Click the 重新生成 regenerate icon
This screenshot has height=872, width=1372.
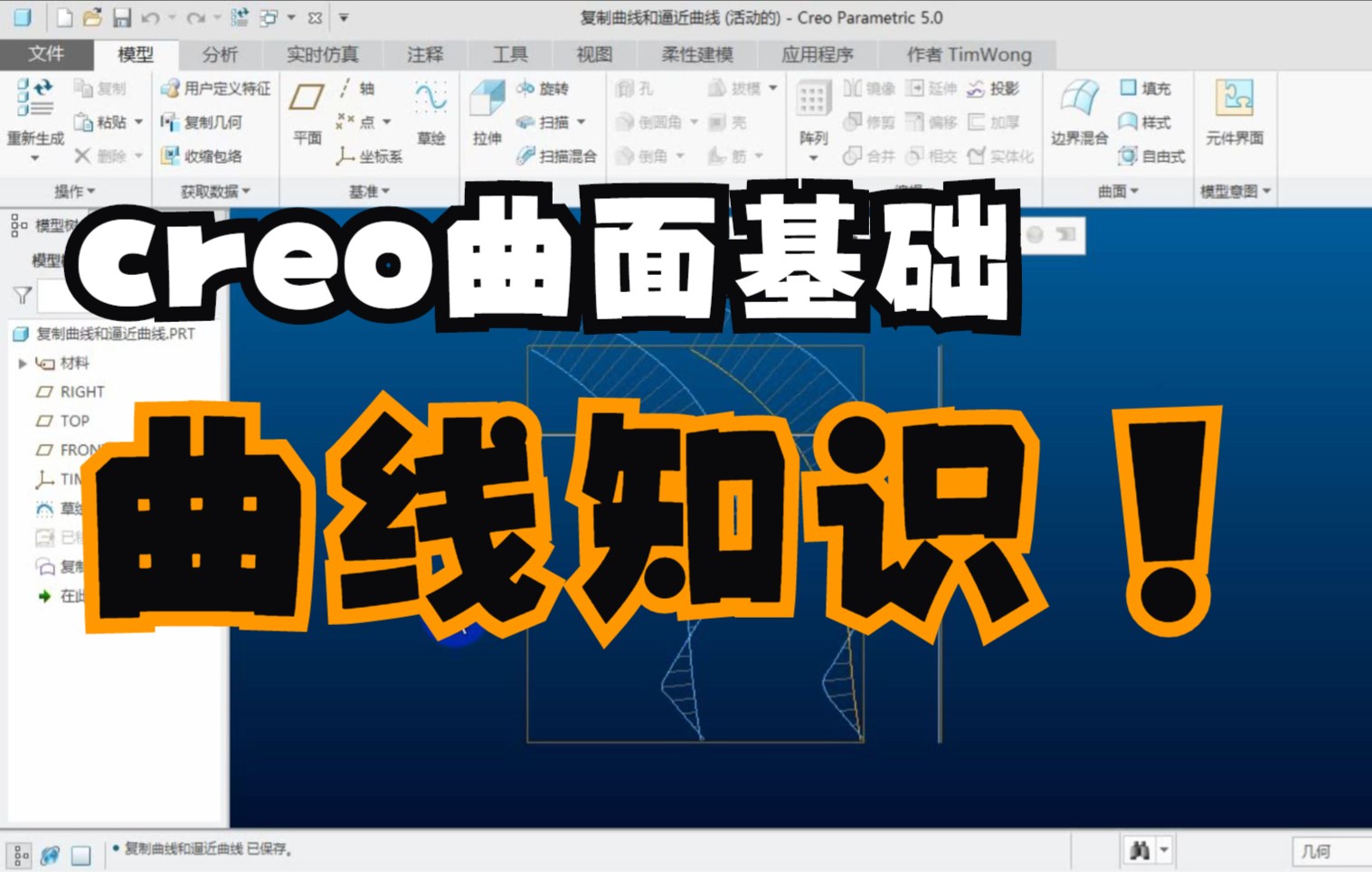point(34,99)
